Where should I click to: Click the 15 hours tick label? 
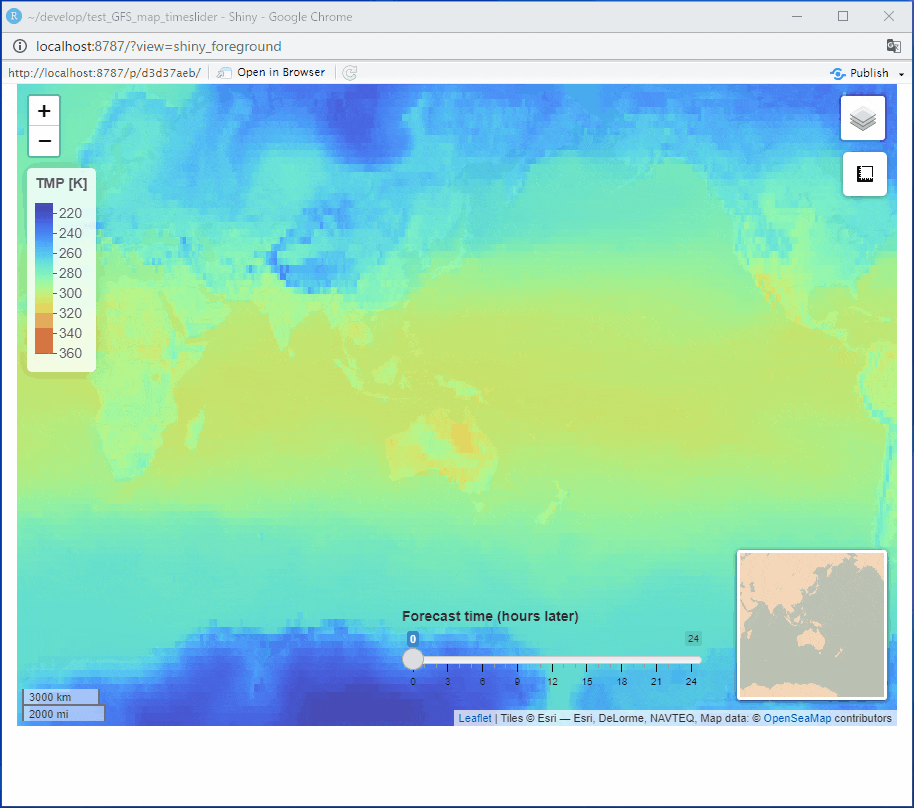click(x=587, y=681)
